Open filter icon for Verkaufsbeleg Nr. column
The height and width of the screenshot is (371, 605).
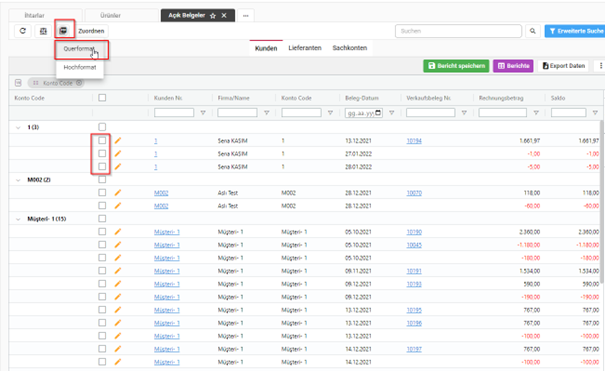[464, 113]
